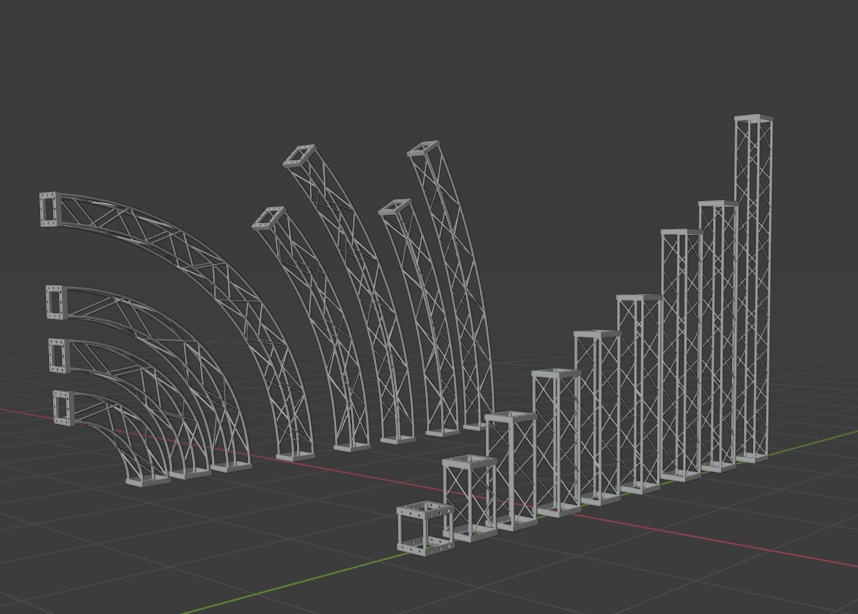Viewport: 858px width, 614px height.
Task: Select the third-tallest straight truss tower
Action: click(x=681, y=355)
